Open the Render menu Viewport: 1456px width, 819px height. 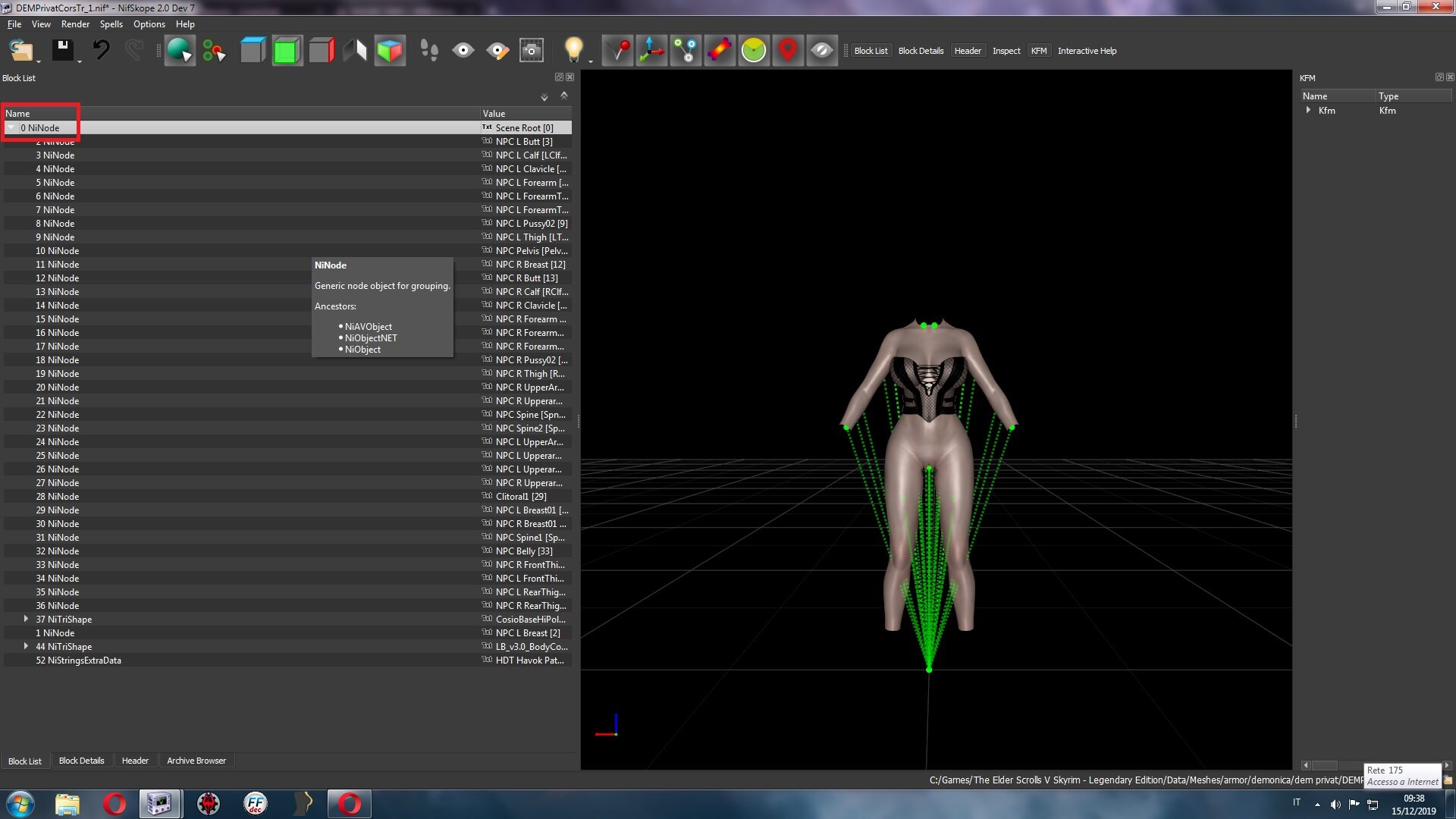[75, 24]
